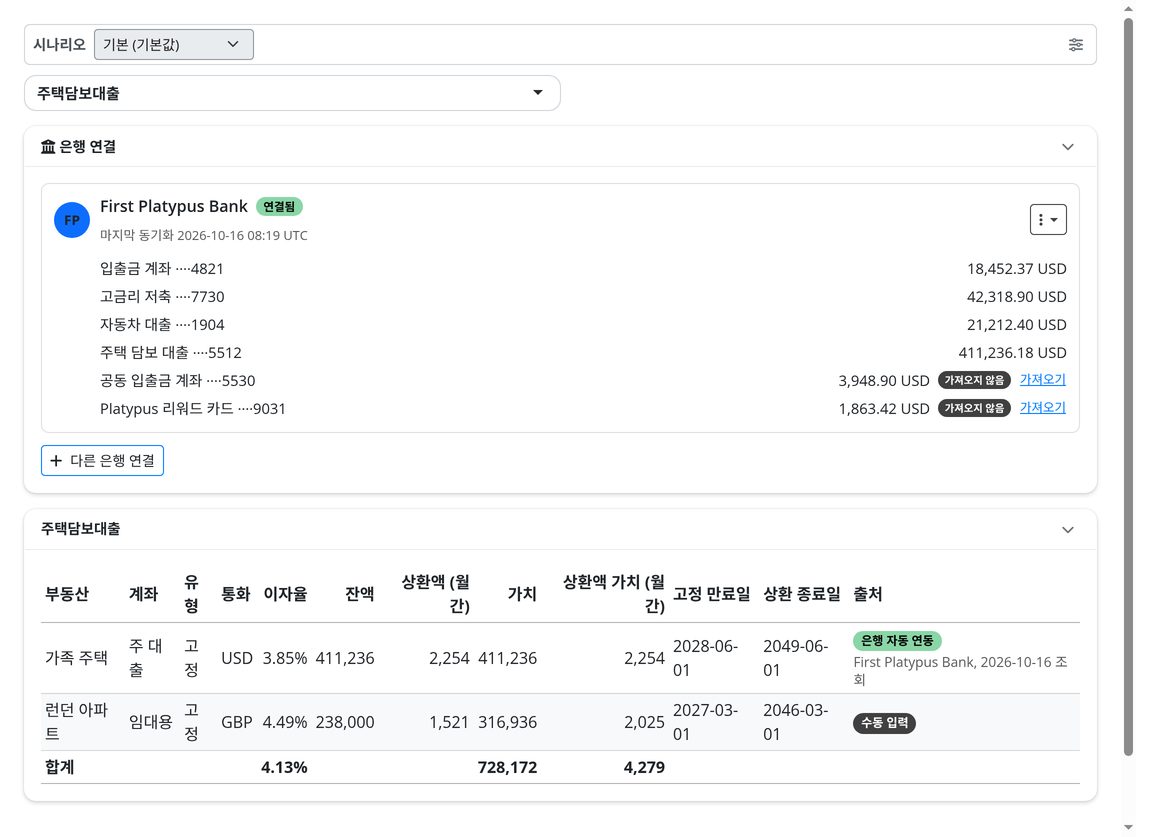1160x837 pixels.
Task: Open the 주택담보대출 selector dropdown
Action: click(292, 93)
